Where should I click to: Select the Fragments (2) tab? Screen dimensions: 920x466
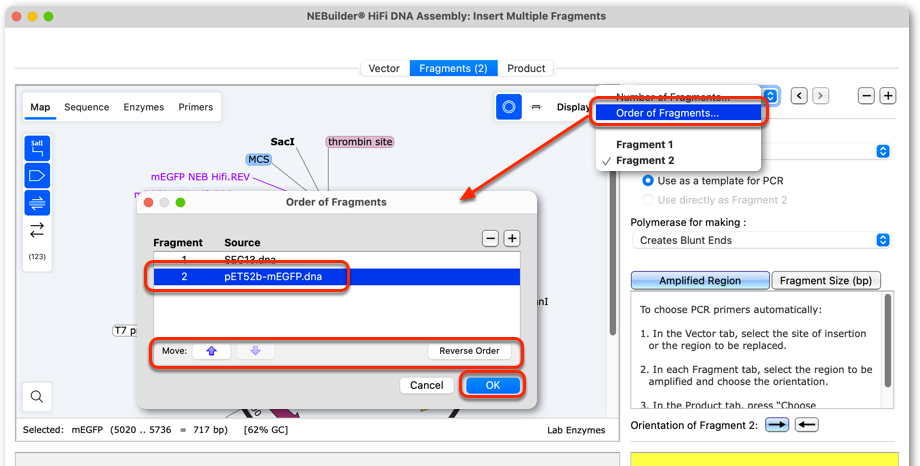tap(453, 68)
